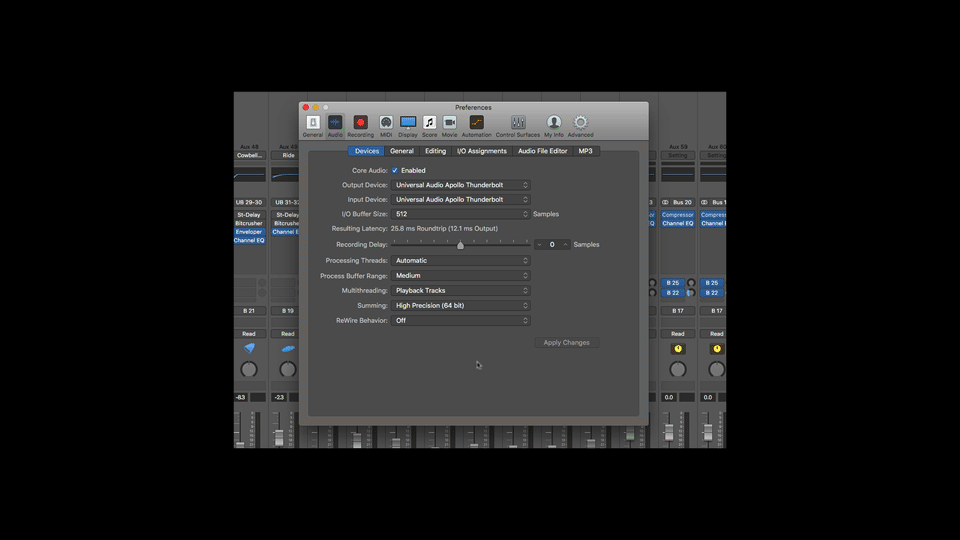Image resolution: width=960 pixels, height=540 pixels.
Task: Click the 0.0 level readout on Aux 59
Action: (669, 397)
